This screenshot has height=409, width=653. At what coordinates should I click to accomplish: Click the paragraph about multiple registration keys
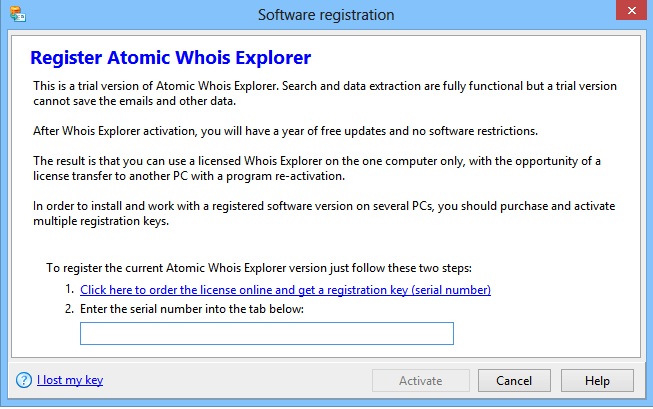pyautogui.click(x=322, y=214)
